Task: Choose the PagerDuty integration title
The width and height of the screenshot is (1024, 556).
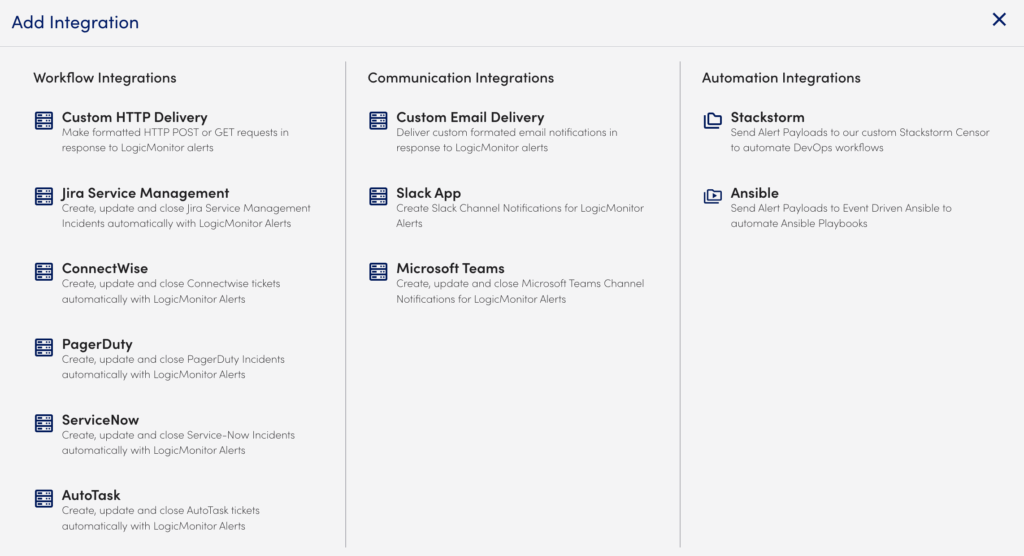Action: coord(97,344)
